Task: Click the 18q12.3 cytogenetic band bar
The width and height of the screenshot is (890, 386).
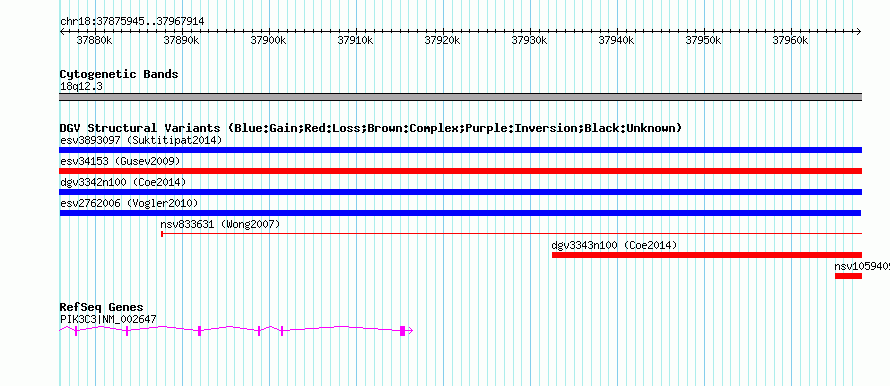Action: click(x=460, y=97)
